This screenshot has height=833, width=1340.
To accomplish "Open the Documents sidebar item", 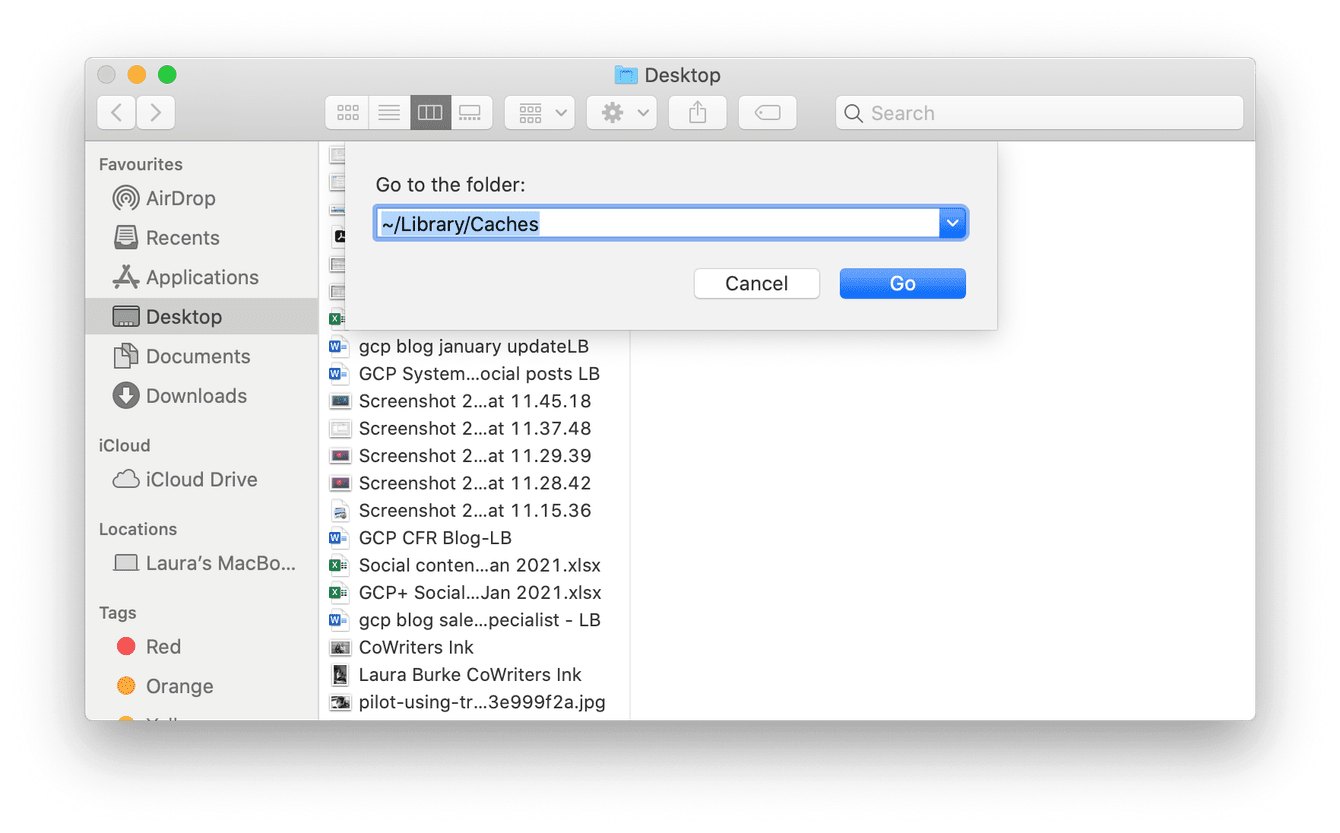I will click(x=194, y=356).
